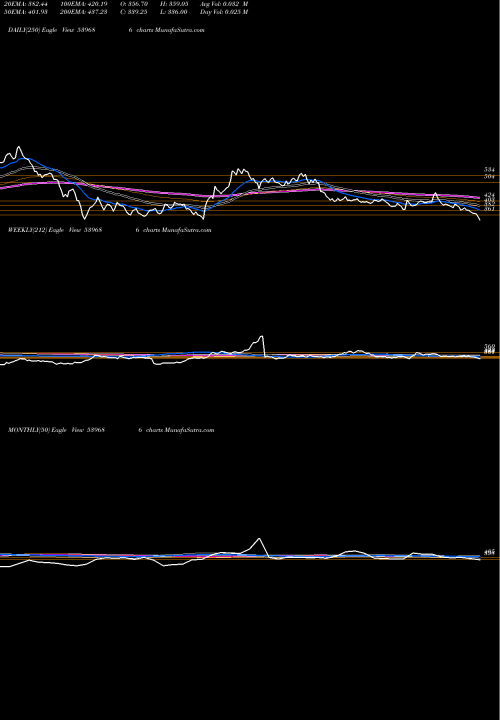Open MunafaSutra.com label on daily chart
The width and height of the screenshot is (500, 720).
[180, 30]
